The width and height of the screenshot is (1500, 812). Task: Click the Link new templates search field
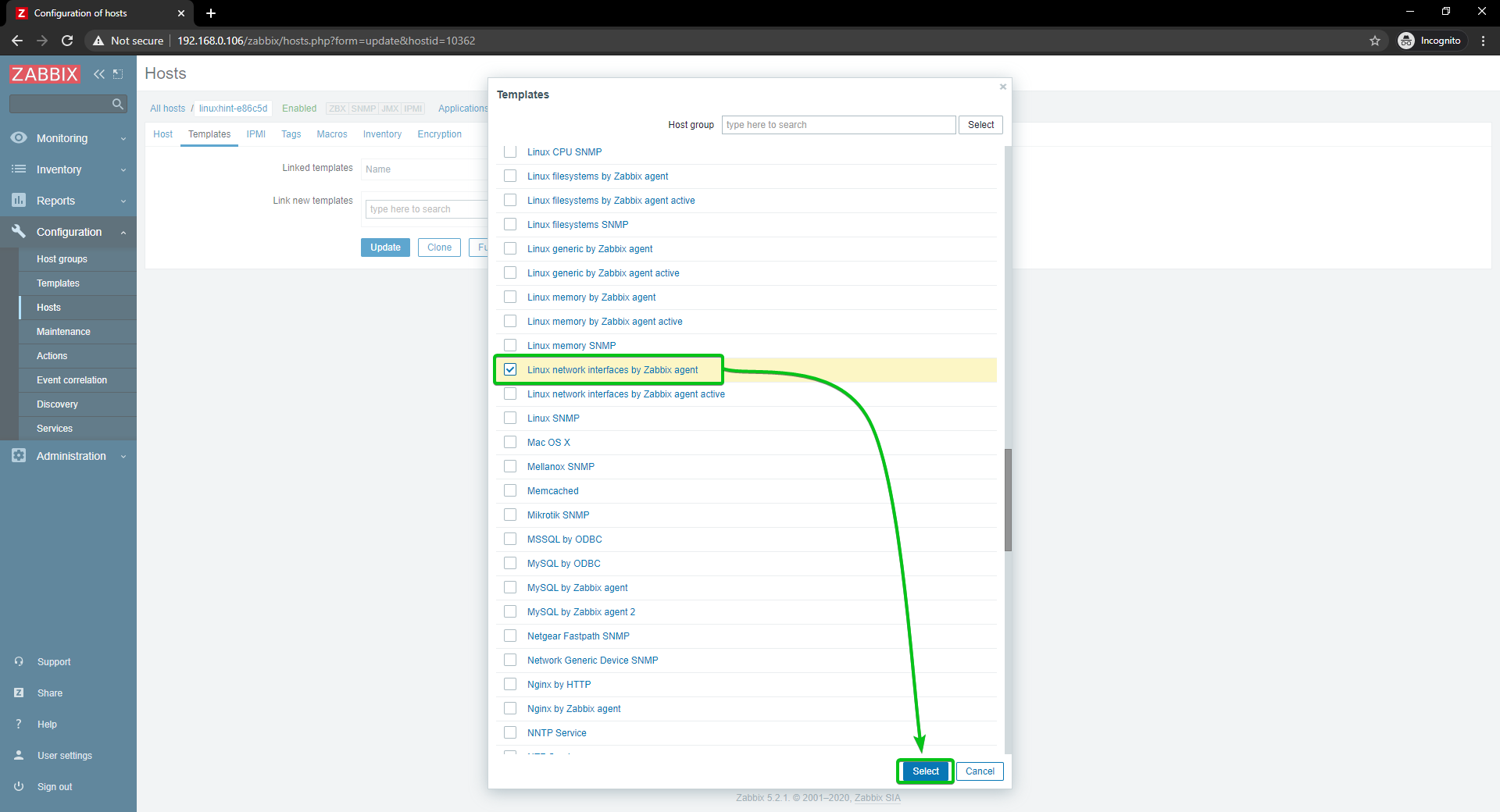427,209
